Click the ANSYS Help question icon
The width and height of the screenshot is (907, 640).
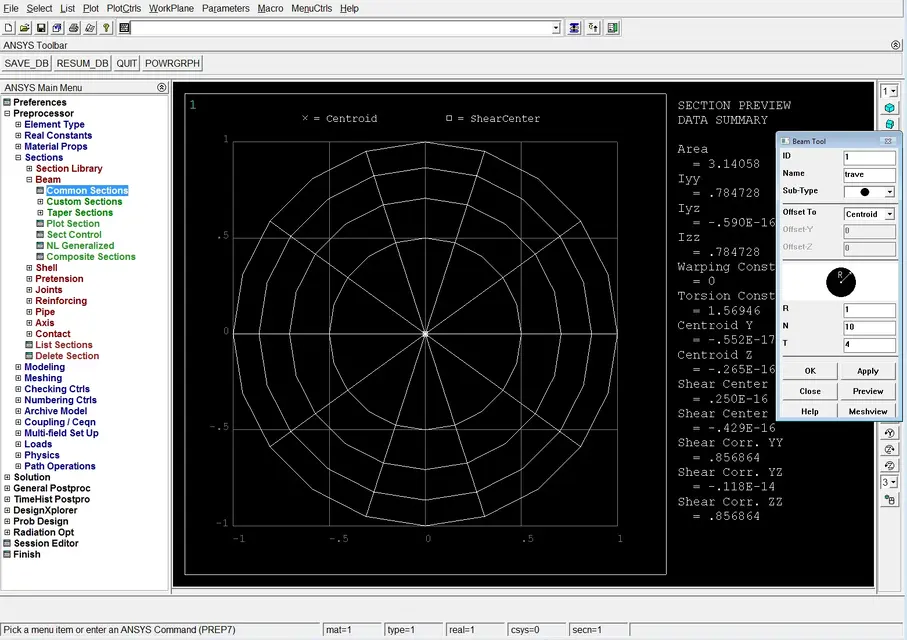[106, 28]
